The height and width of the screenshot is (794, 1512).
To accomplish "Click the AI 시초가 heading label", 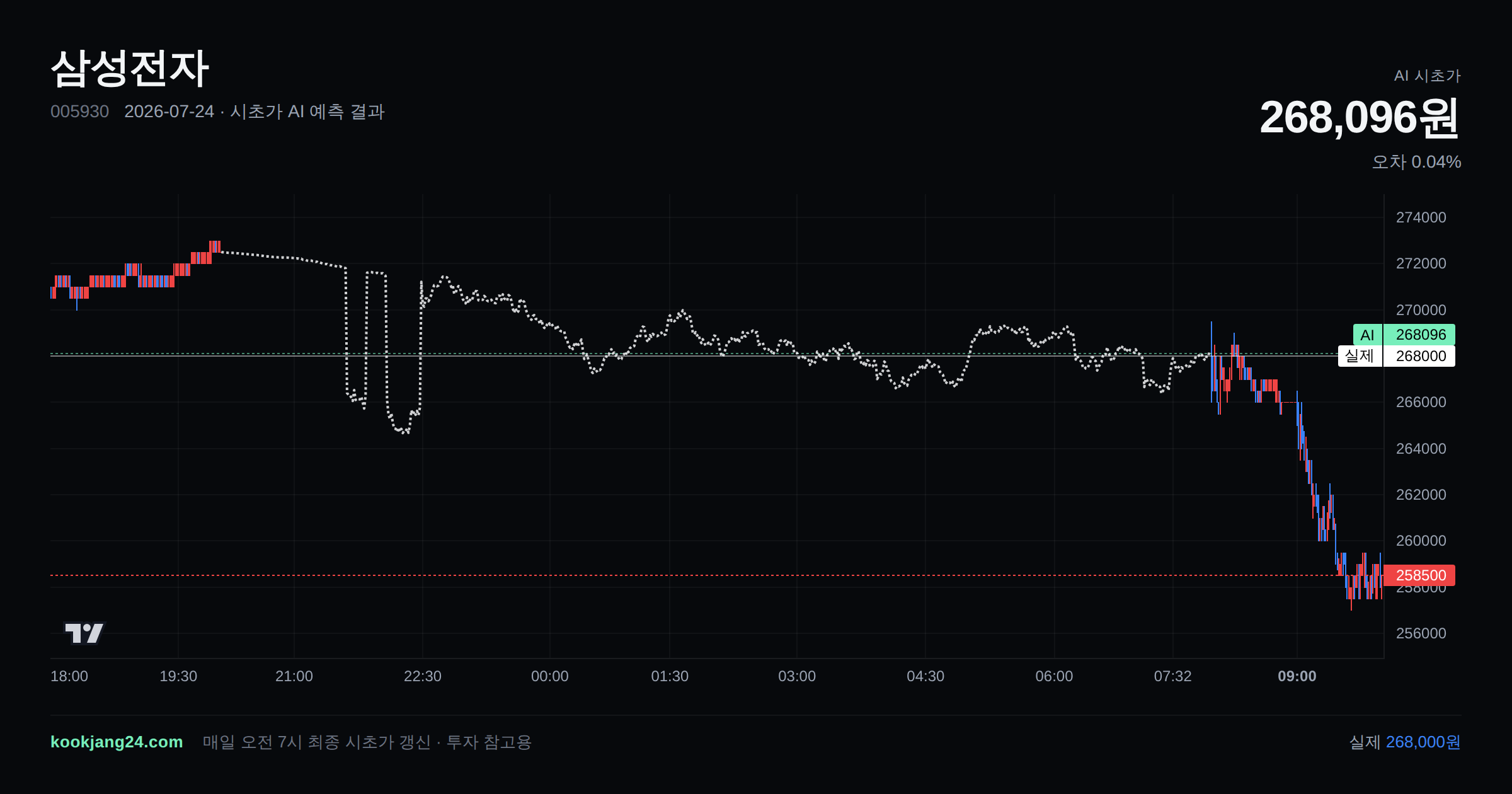I will pyautogui.click(x=1427, y=76).
